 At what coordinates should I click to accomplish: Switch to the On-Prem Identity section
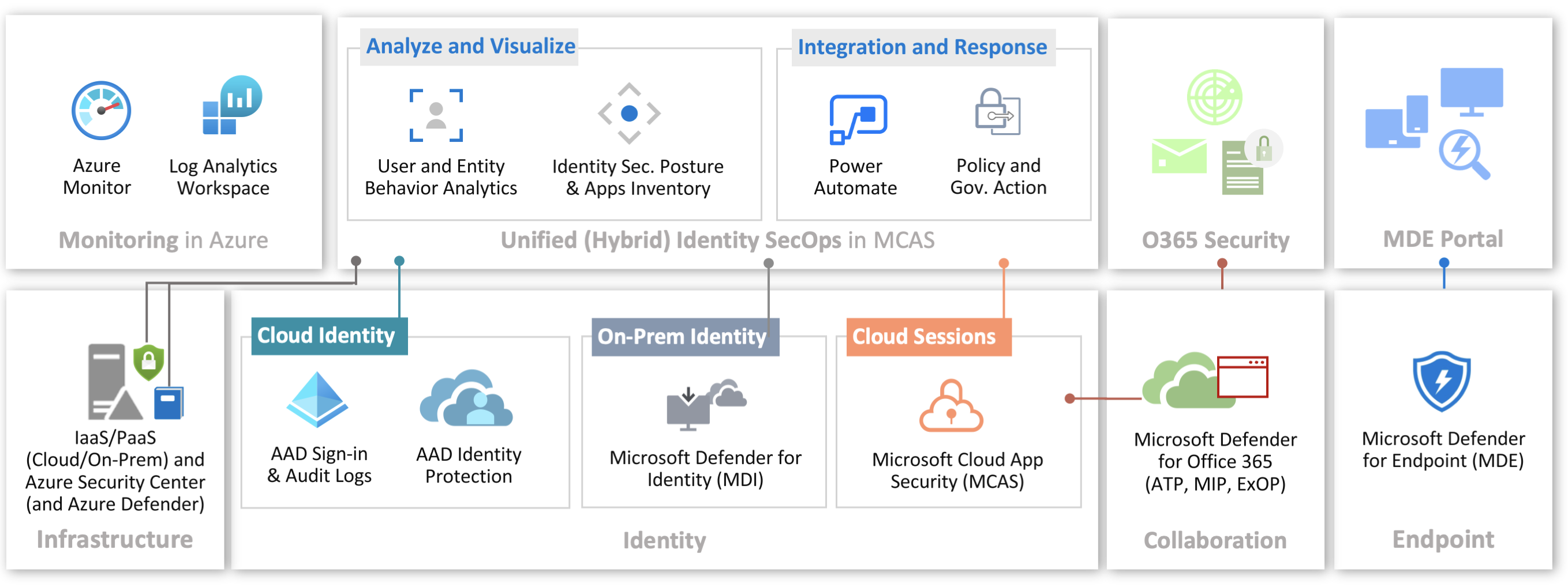pos(683,336)
